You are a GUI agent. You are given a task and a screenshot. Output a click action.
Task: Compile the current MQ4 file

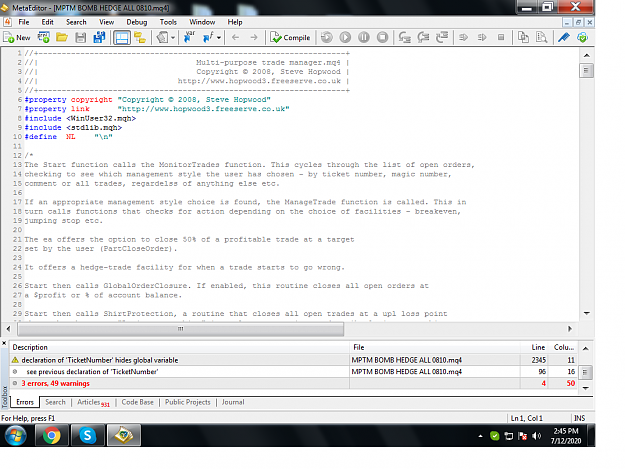(290, 37)
